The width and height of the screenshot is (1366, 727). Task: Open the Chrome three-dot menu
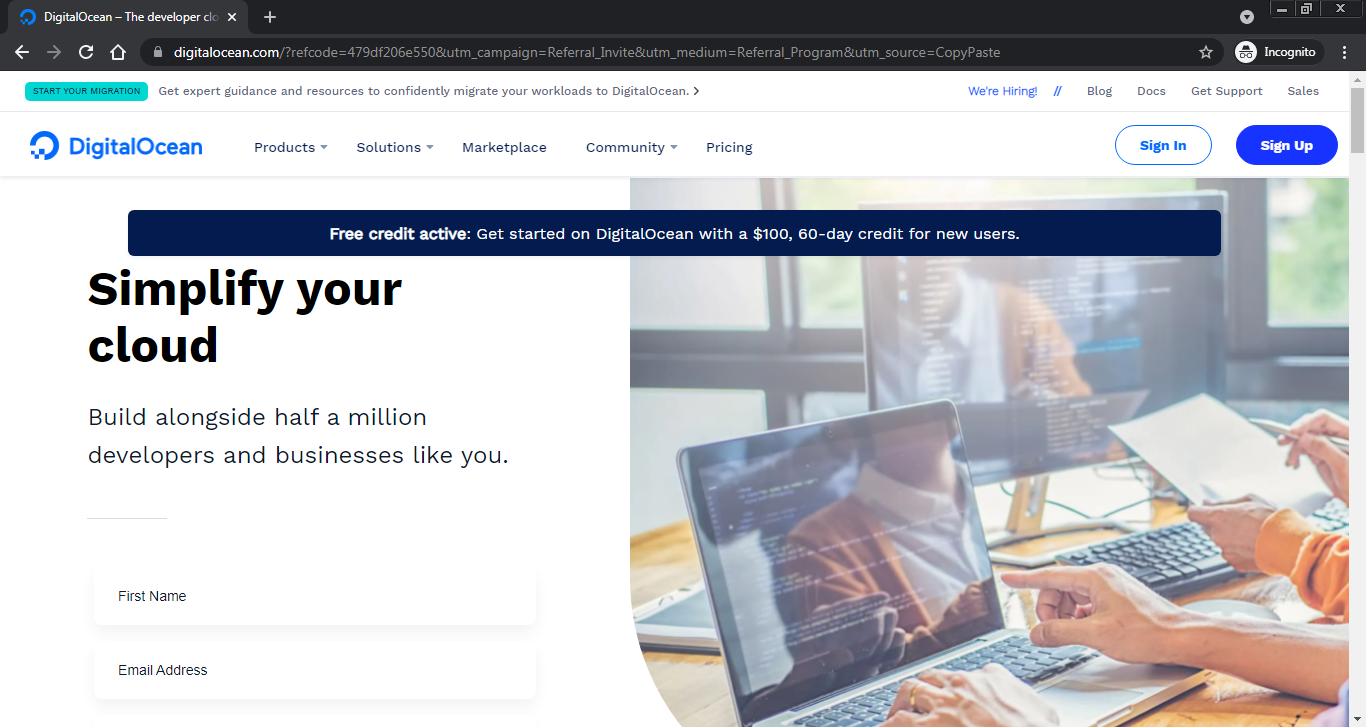click(1345, 52)
